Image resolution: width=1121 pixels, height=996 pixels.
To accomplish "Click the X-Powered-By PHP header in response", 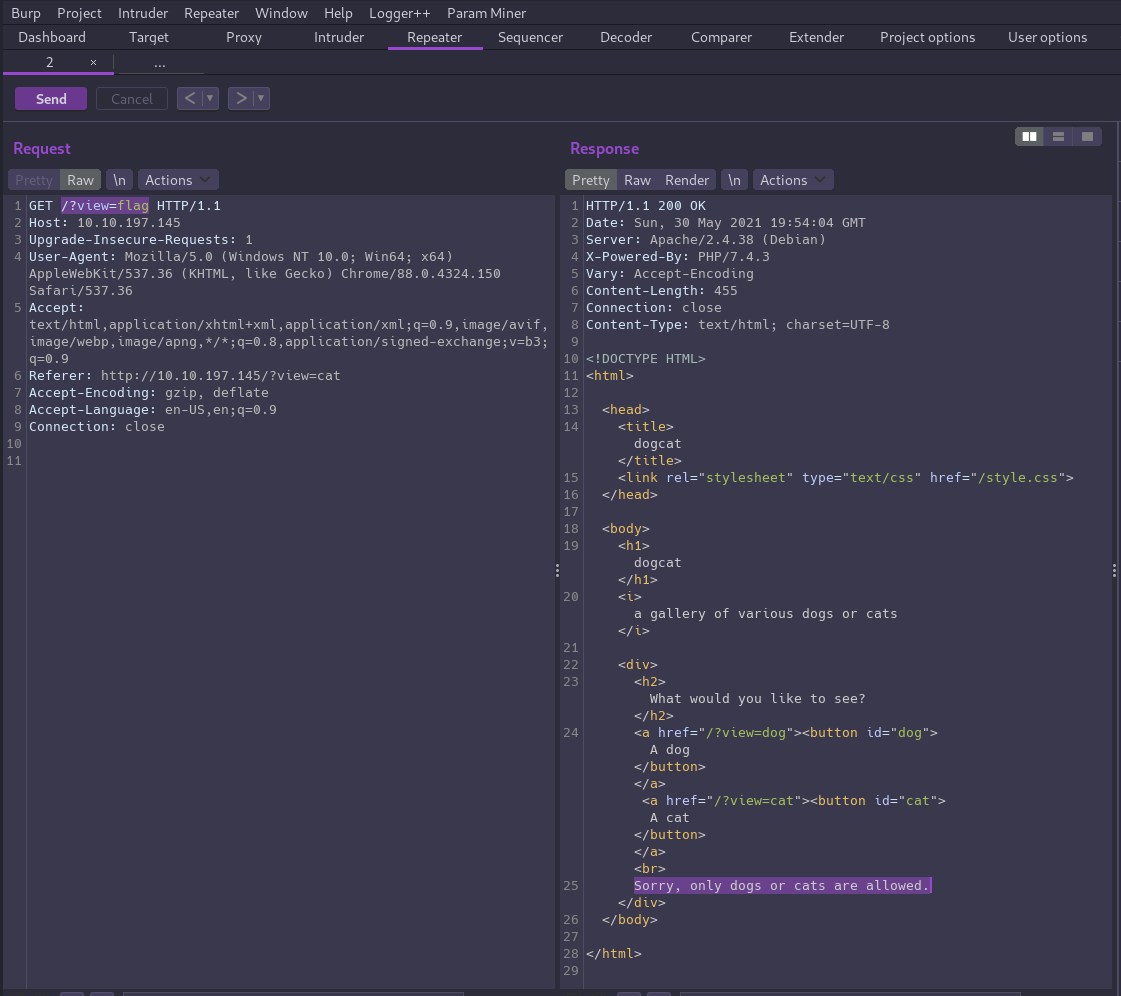I will point(678,257).
